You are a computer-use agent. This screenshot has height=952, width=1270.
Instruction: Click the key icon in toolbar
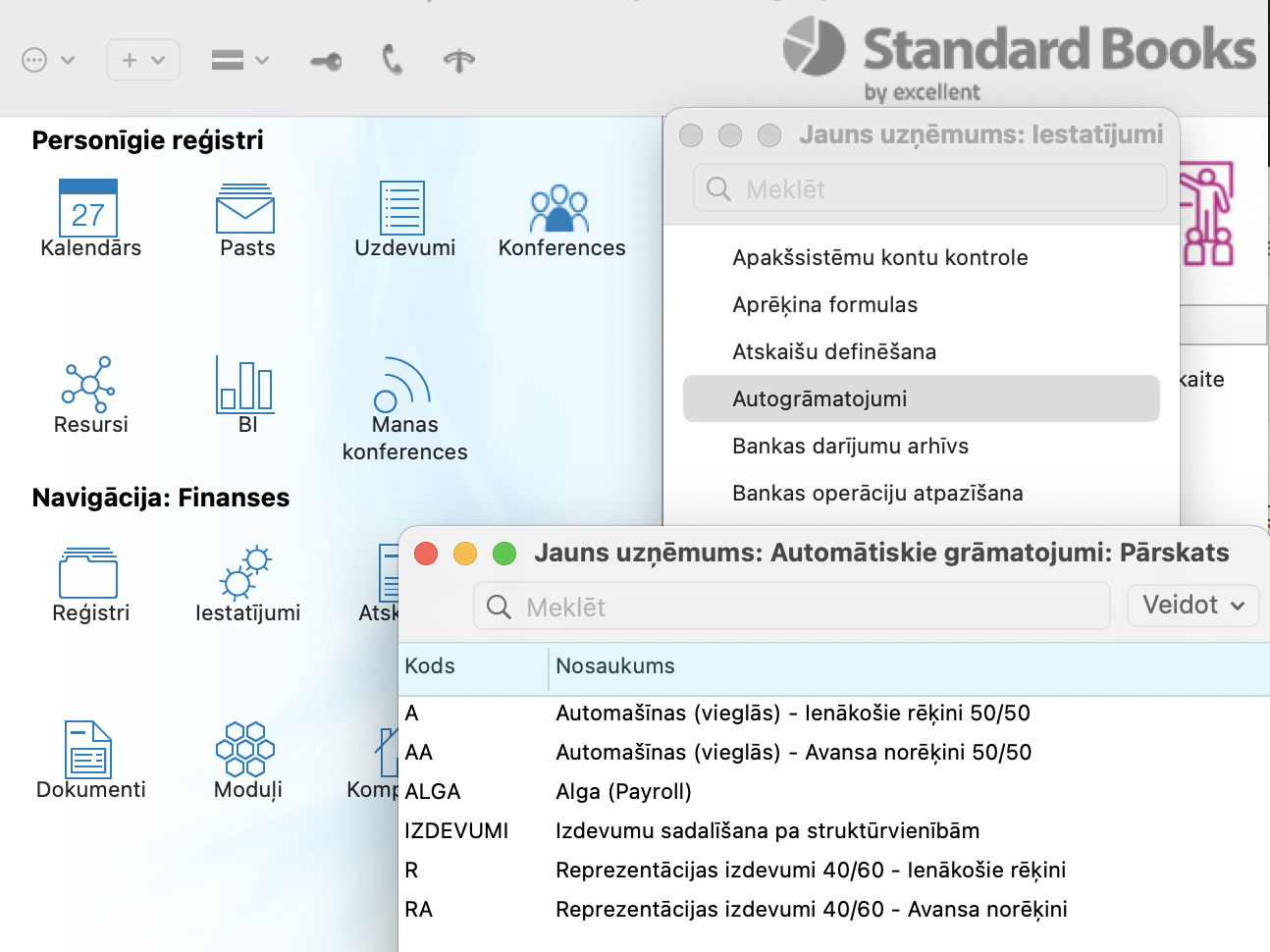(x=326, y=62)
